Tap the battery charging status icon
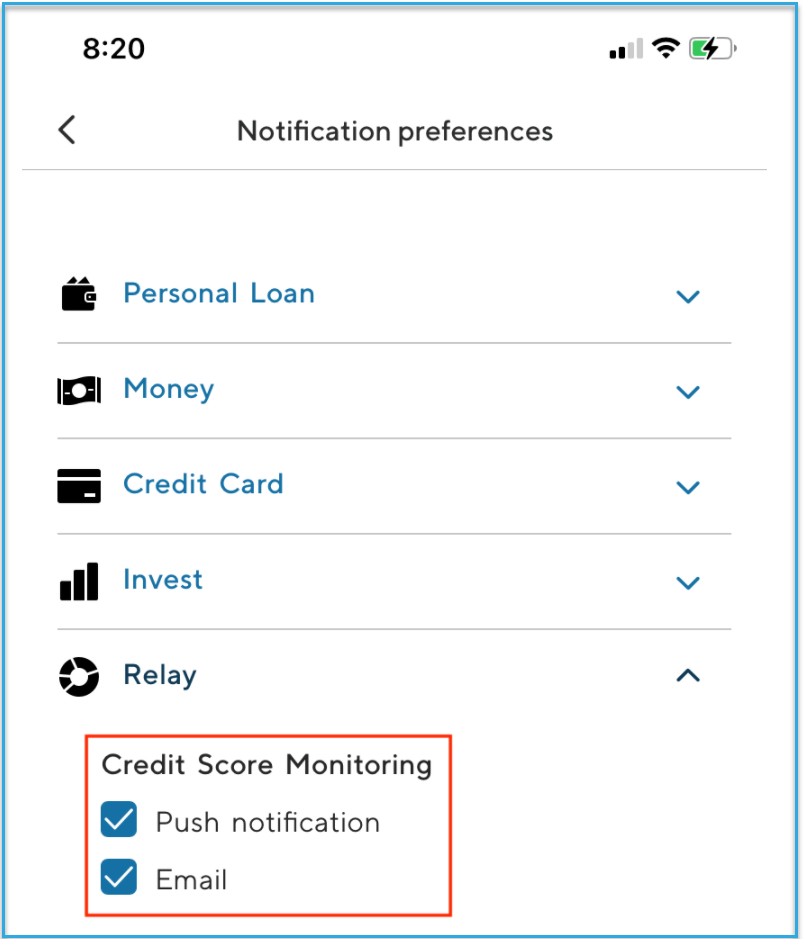 click(x=713, y=49)
